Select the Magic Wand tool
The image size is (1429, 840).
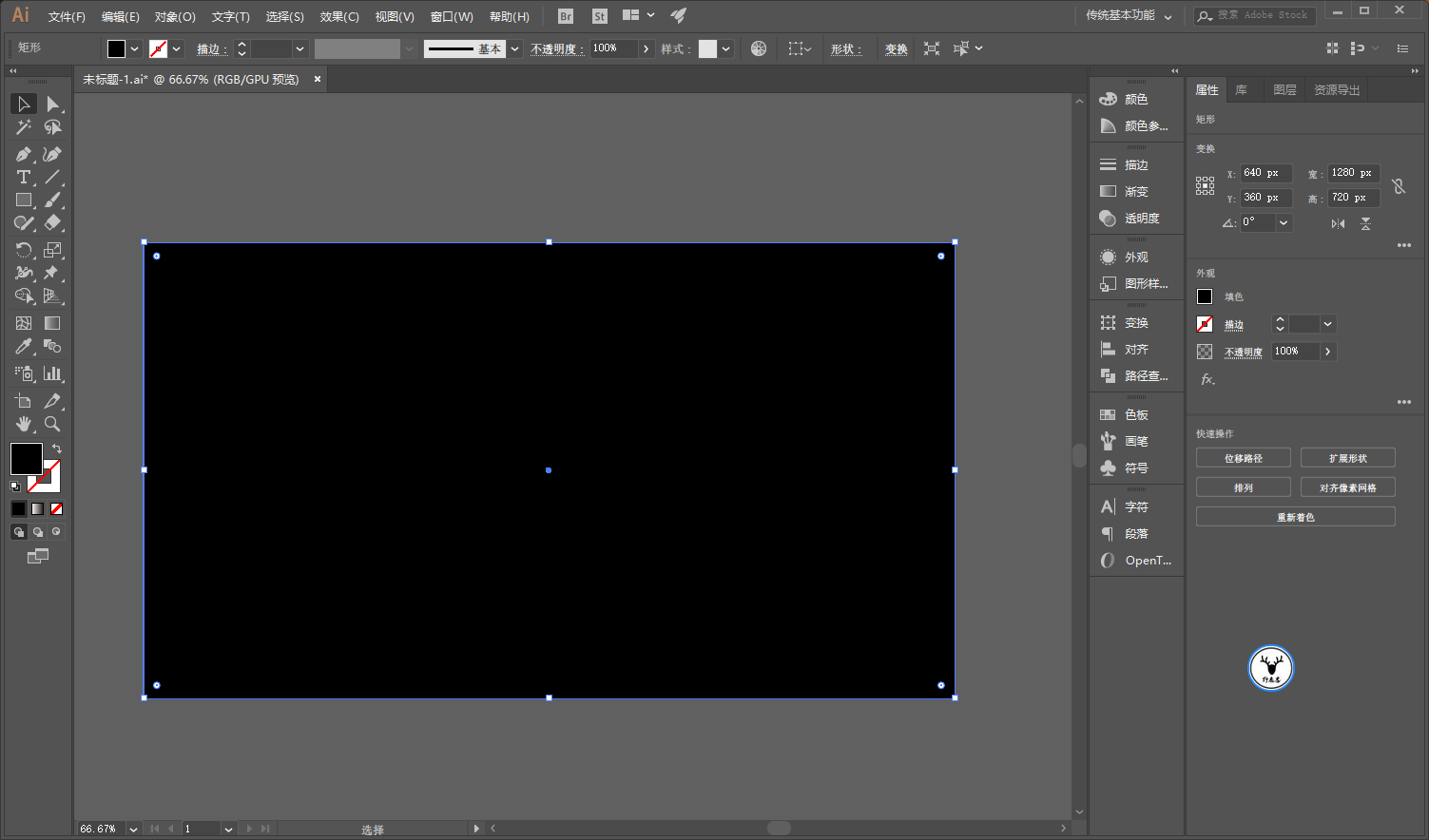click(24, 127)
